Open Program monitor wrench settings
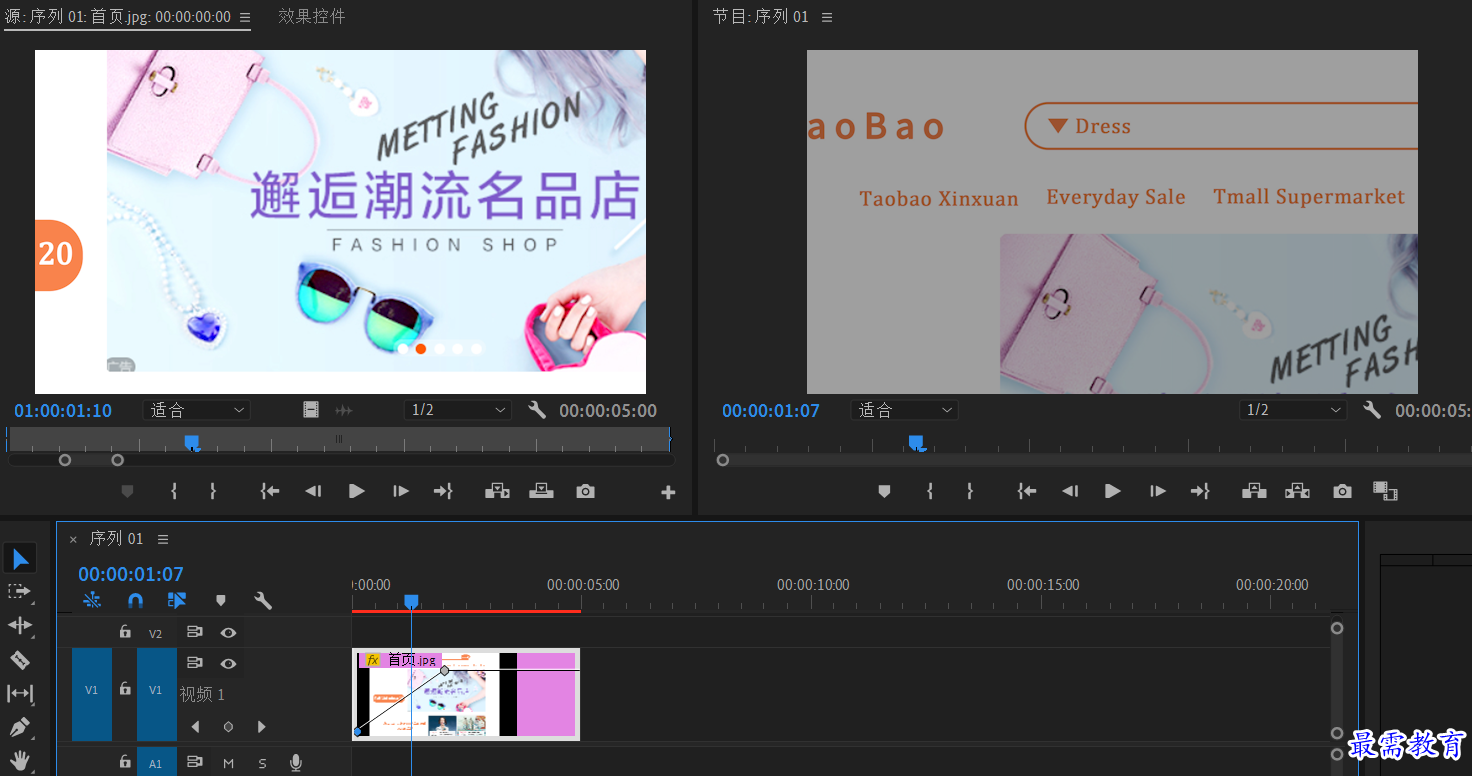Image resolution: width=1472 pixels, height=776 pixels. (1372, 410)
